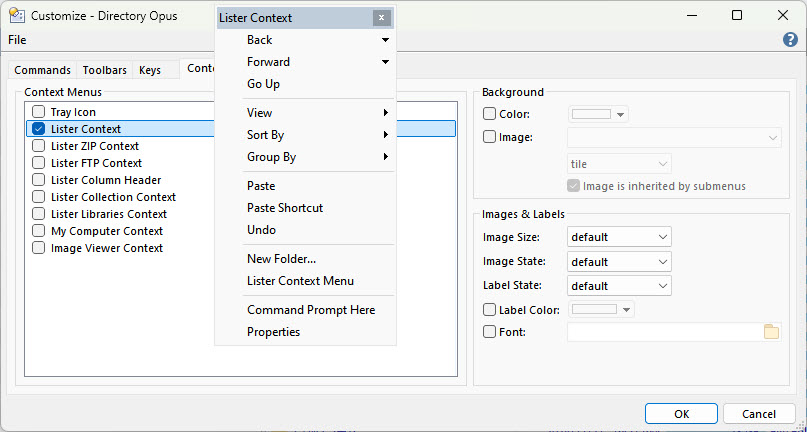Open the Back history dropdown arrow
Screen dimensions: 807x432
tap(385, 41)
